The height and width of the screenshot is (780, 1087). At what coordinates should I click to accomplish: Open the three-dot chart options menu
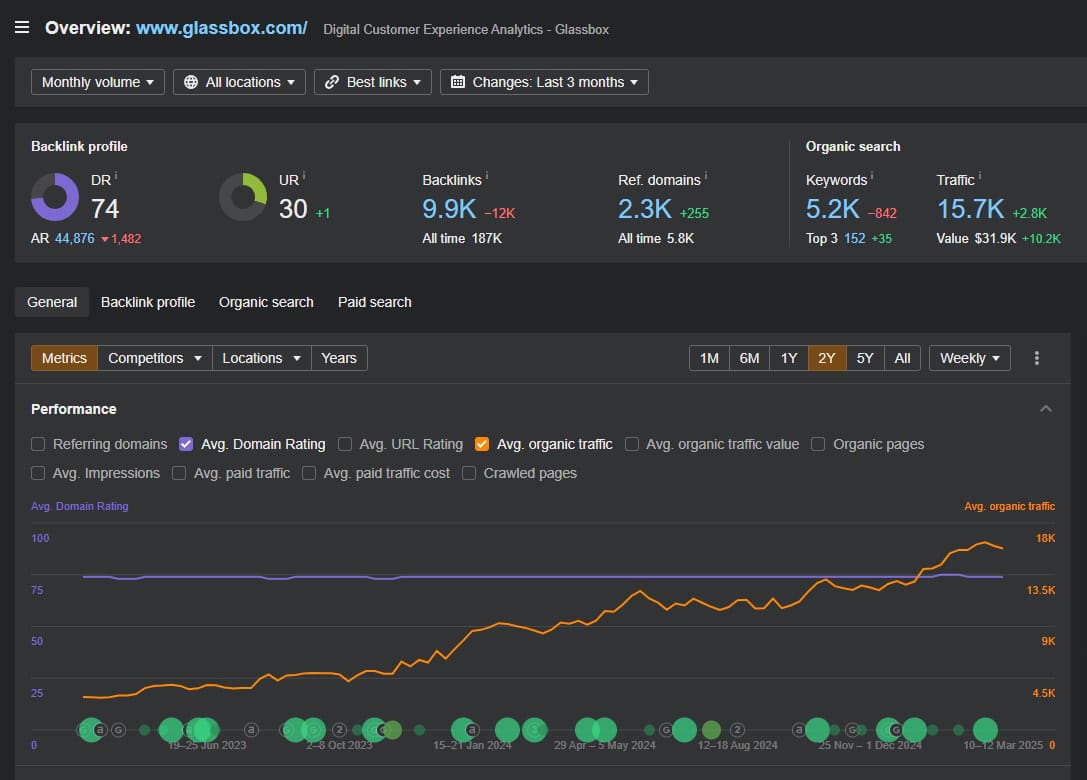1037,358
